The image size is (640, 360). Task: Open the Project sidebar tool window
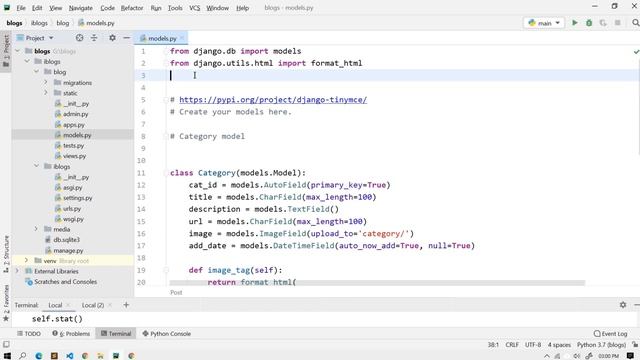[6, 51]
